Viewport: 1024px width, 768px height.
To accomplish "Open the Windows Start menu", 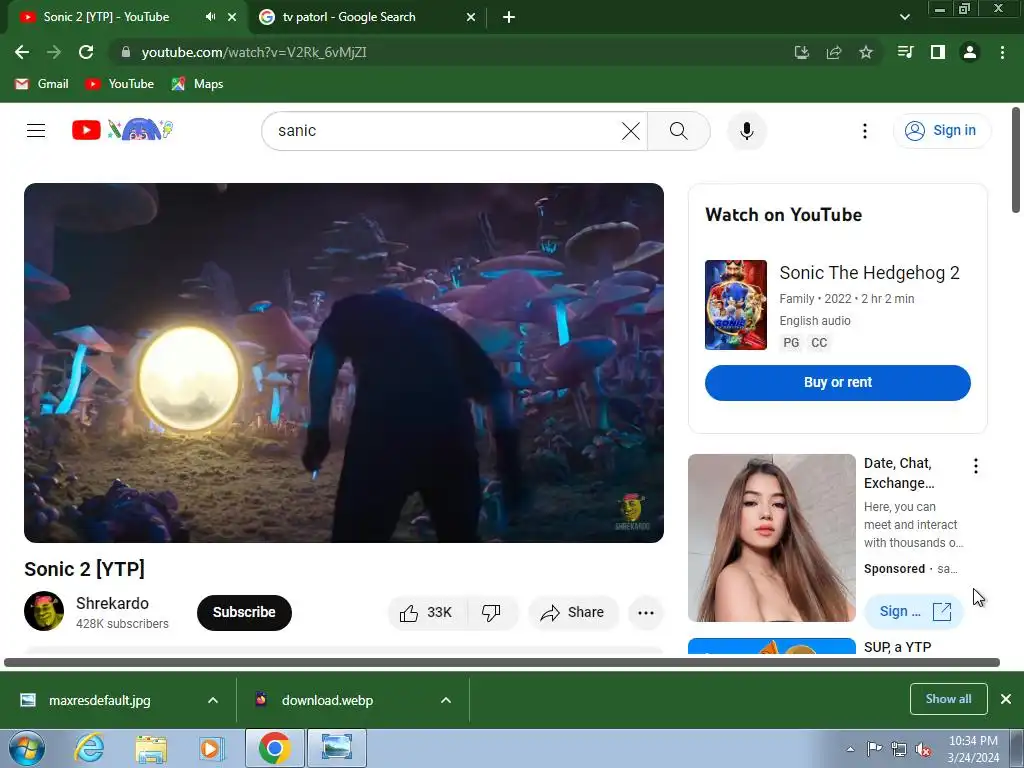I will [x=27, y=748].
